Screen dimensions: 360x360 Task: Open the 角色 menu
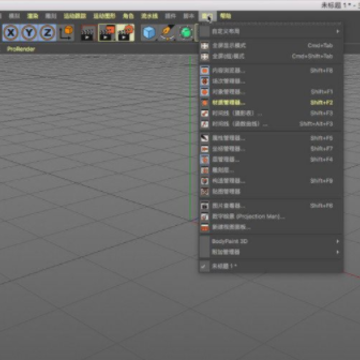[128, 16]
